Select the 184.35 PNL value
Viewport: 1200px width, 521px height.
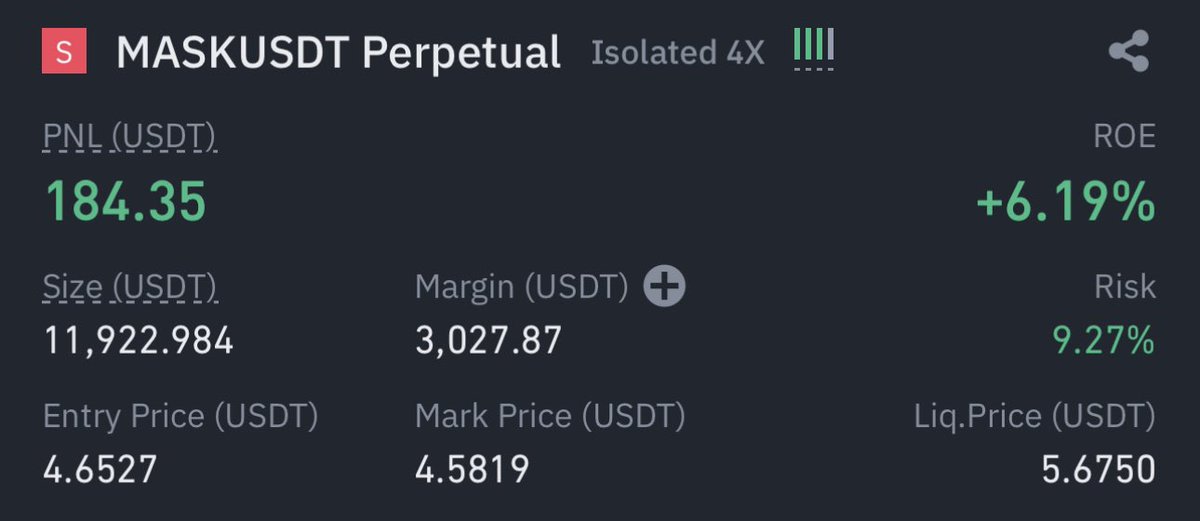pyautogui.click(x=126, y=201)
